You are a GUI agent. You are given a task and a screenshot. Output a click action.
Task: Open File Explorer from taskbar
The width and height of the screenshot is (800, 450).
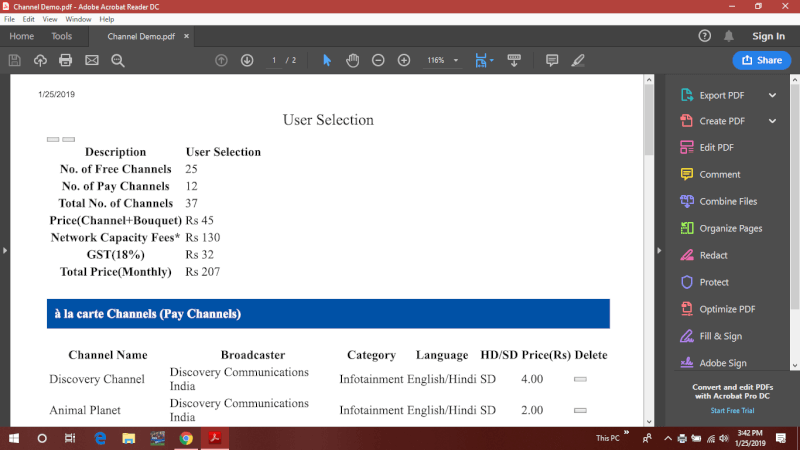[x=129, y=438]
